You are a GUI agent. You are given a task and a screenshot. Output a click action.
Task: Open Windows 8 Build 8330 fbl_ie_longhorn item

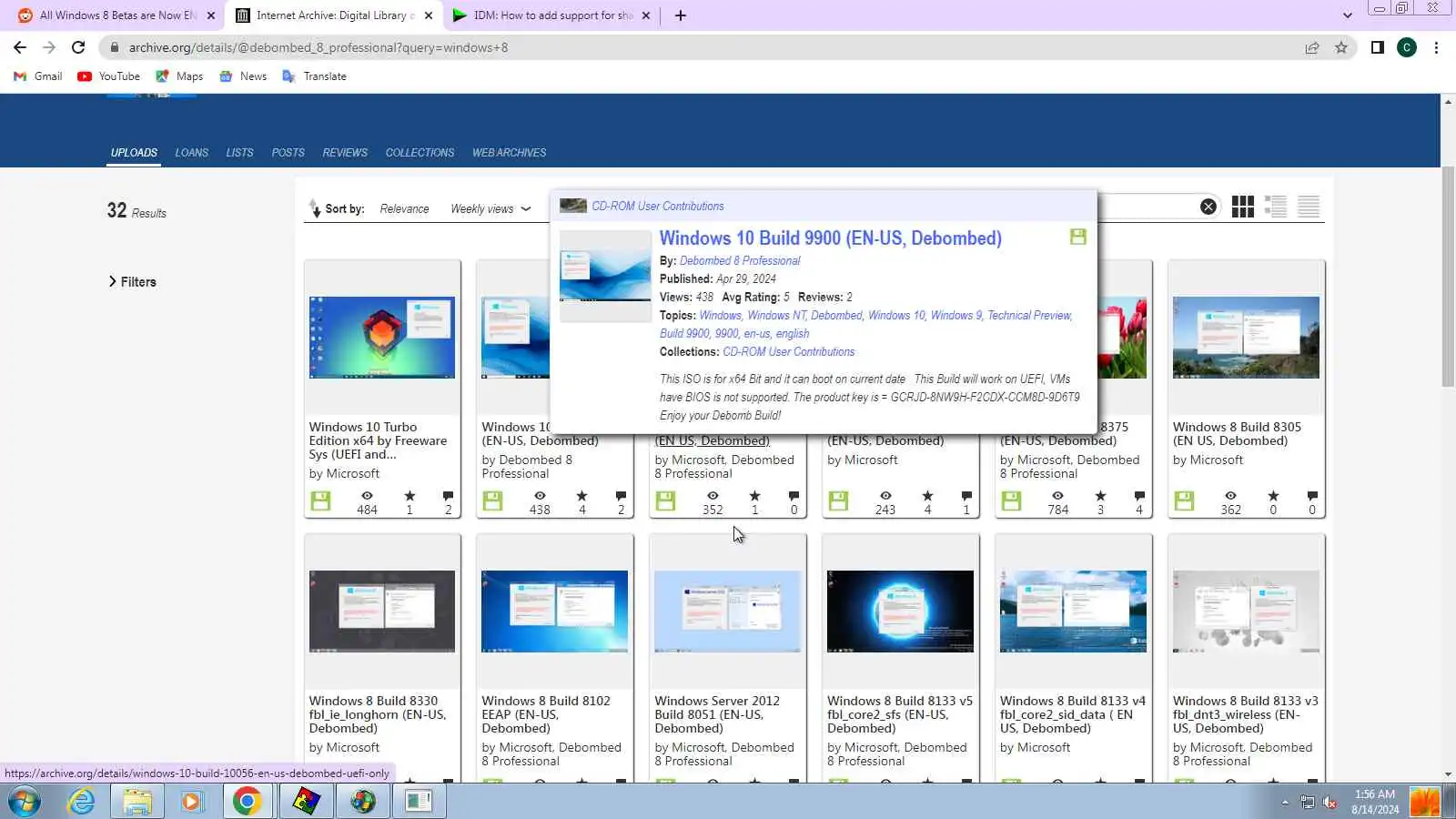[x=378, y=714]
